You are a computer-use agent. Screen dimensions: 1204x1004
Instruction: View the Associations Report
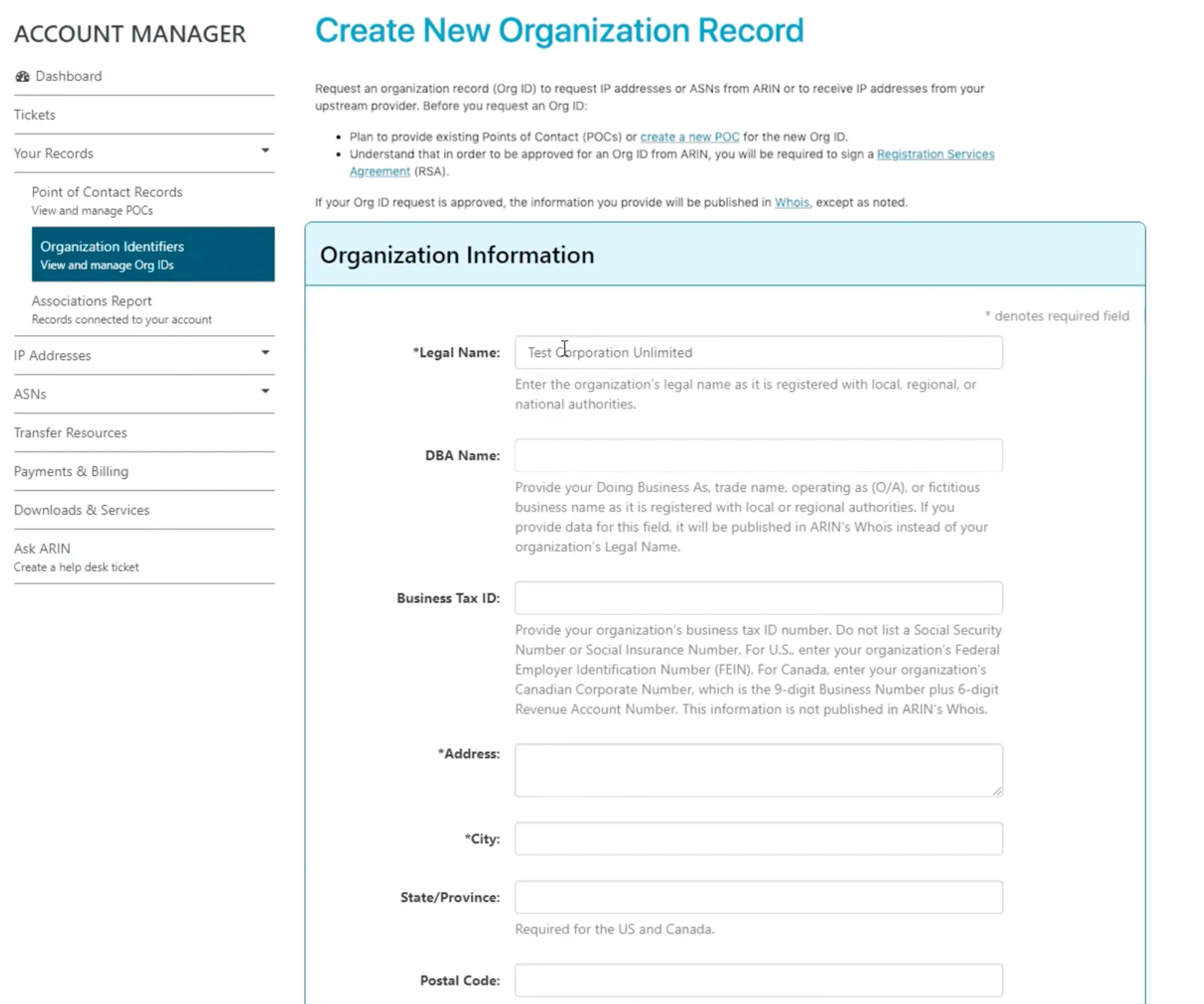coord(92,300)
